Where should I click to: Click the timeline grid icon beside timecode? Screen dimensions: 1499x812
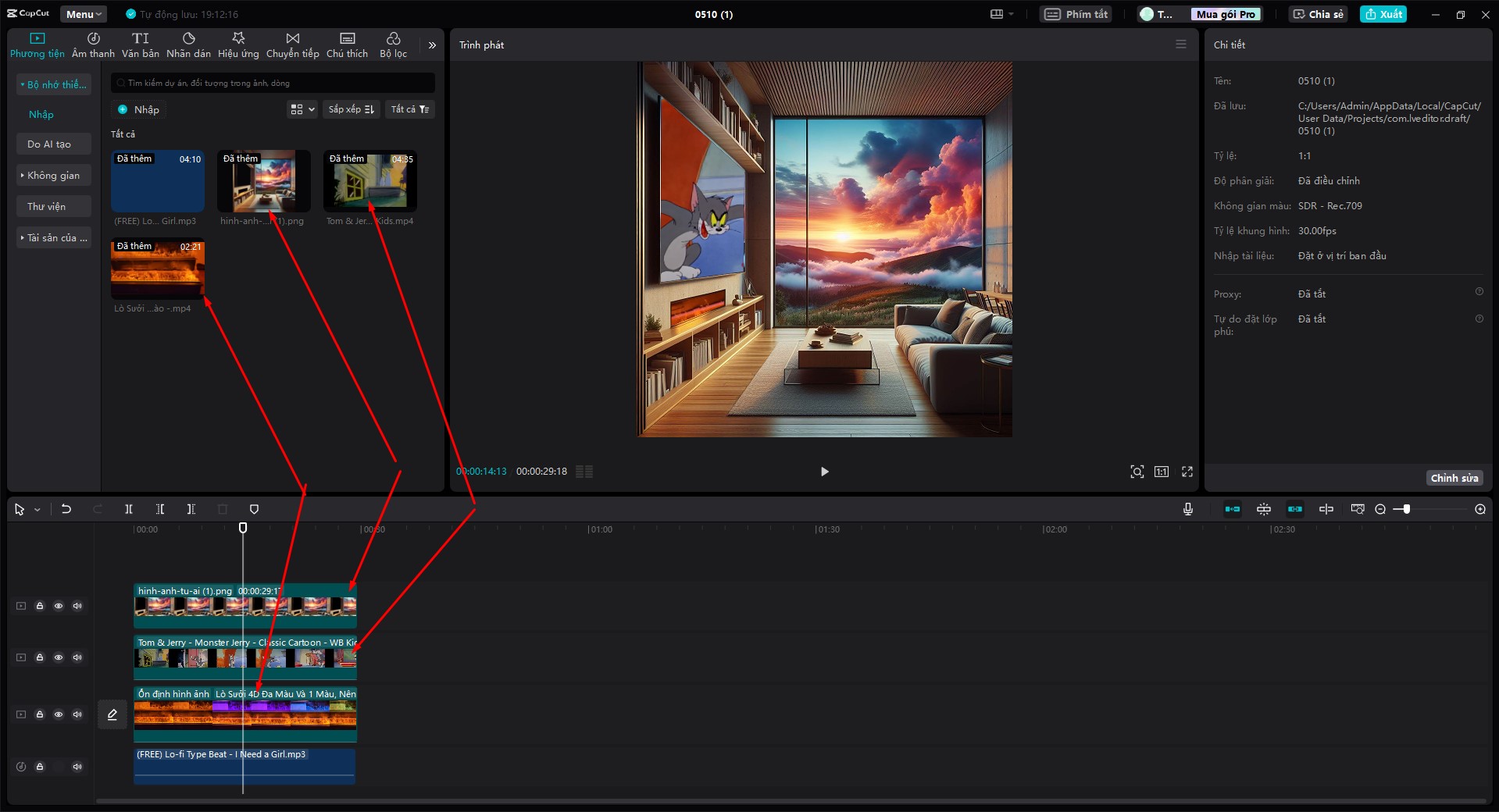584,472
